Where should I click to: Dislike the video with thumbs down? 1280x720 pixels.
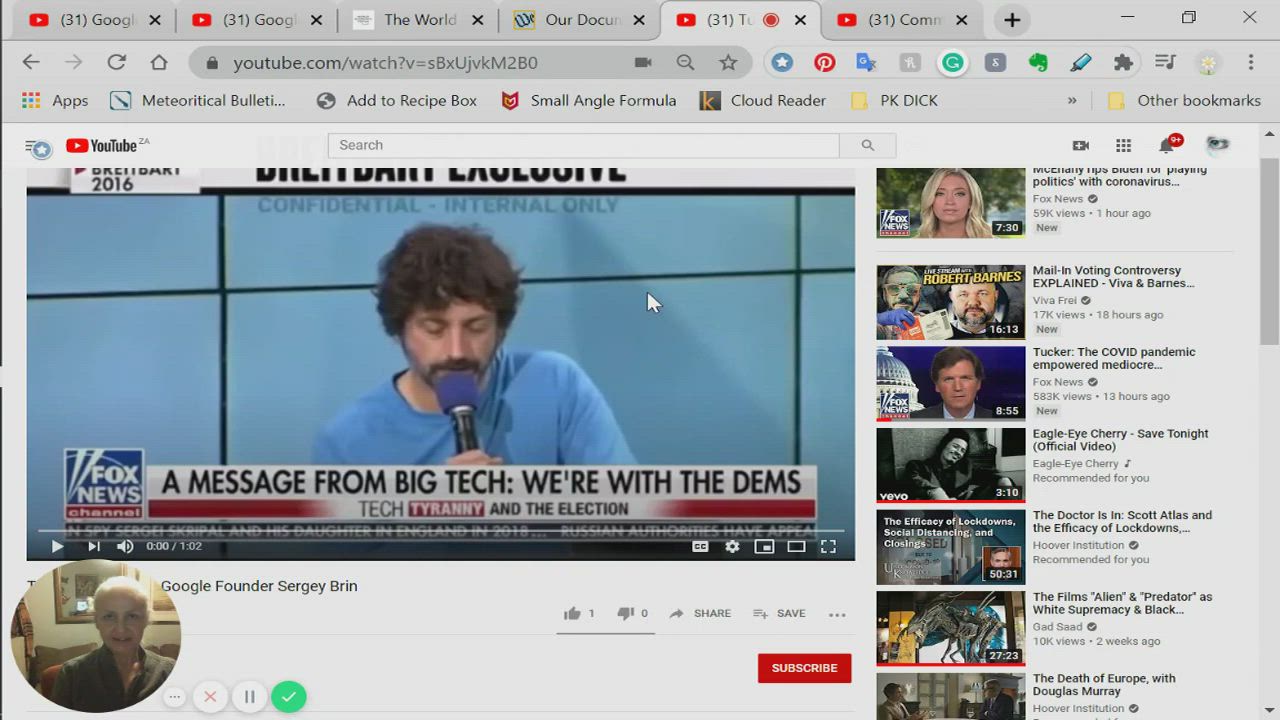[x=626, y=613]
